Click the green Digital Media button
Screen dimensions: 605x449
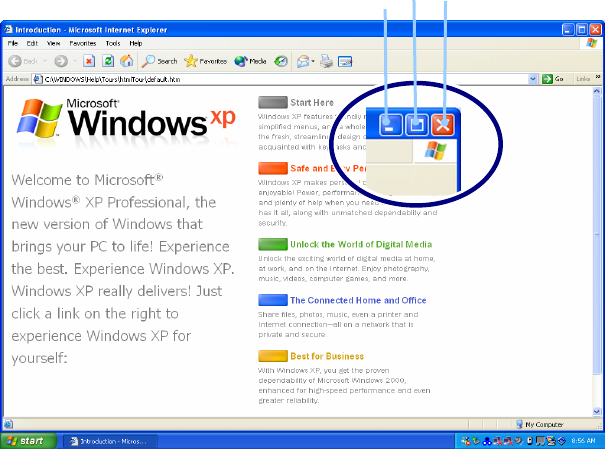click(x=273, y=244)
